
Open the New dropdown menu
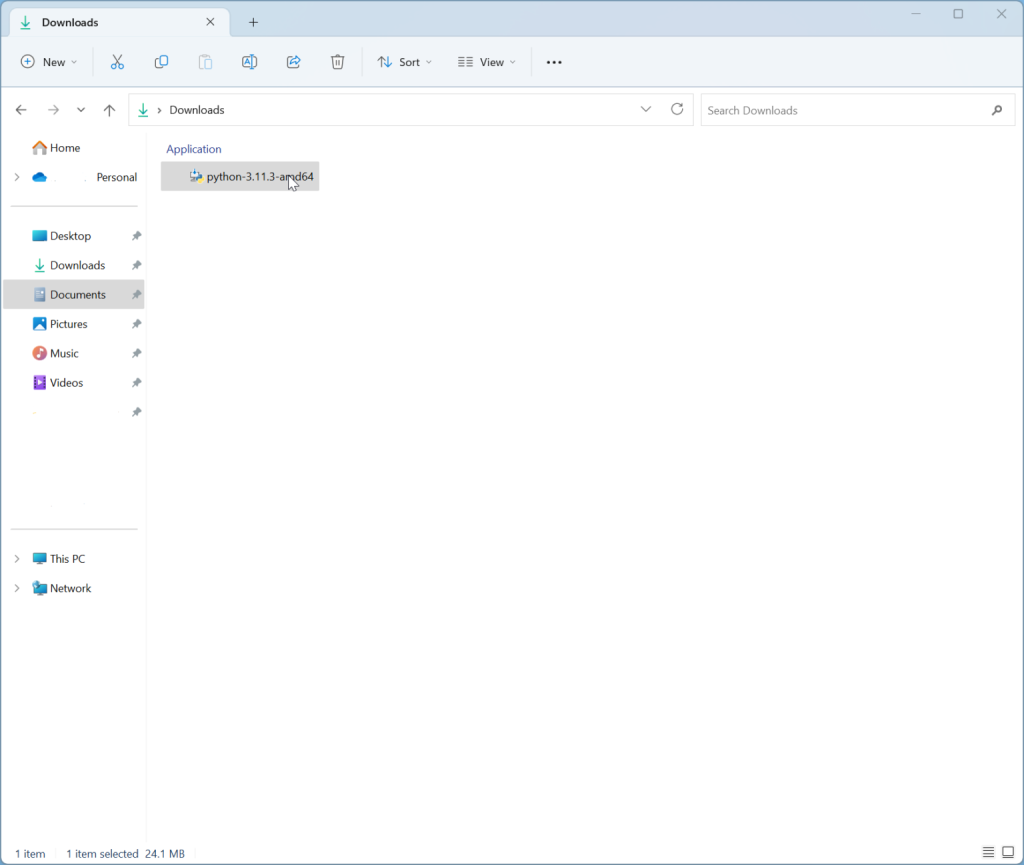(x=49, y=62)
